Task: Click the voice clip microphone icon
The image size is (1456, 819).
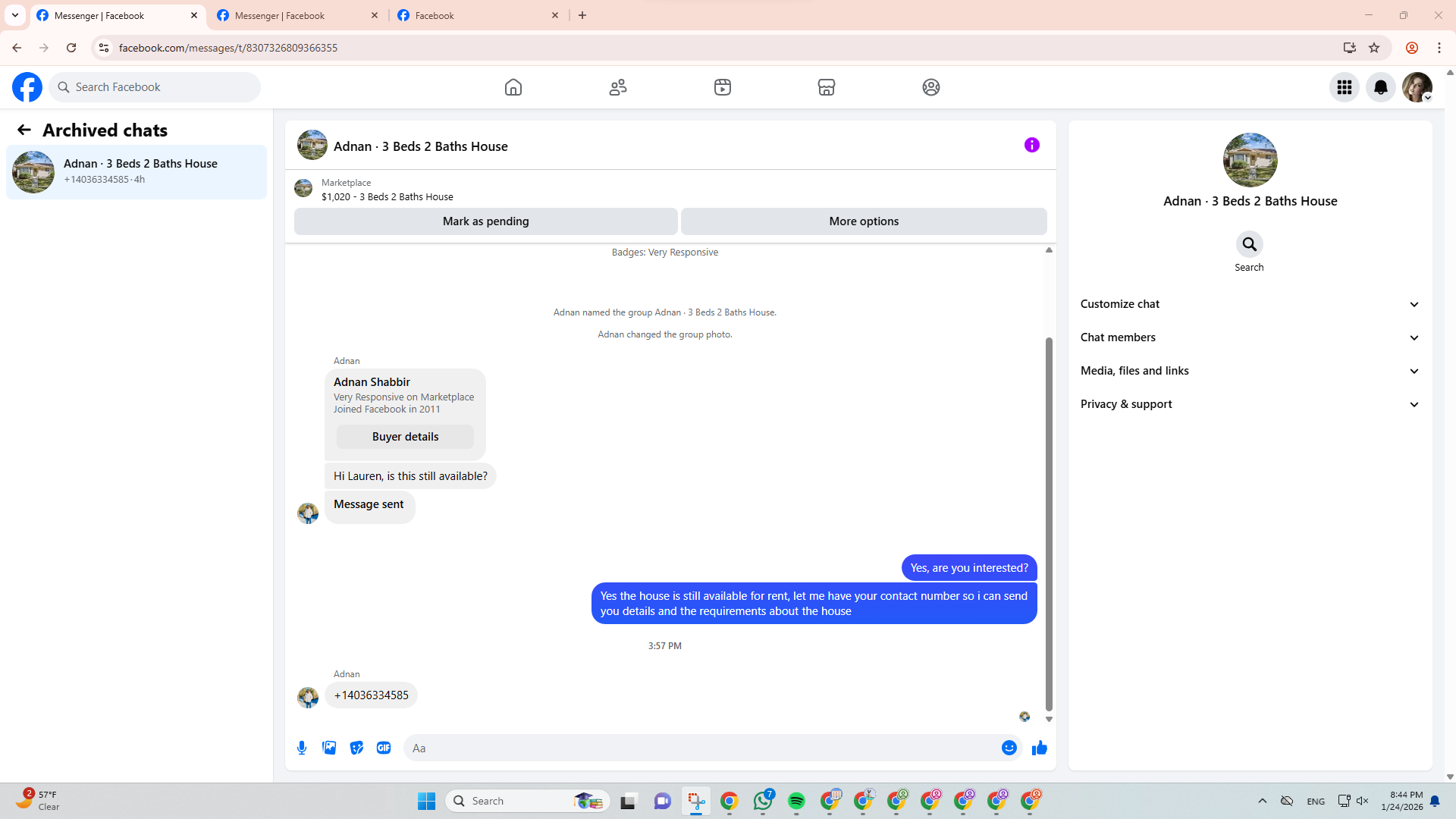Action: coord(302,748)
